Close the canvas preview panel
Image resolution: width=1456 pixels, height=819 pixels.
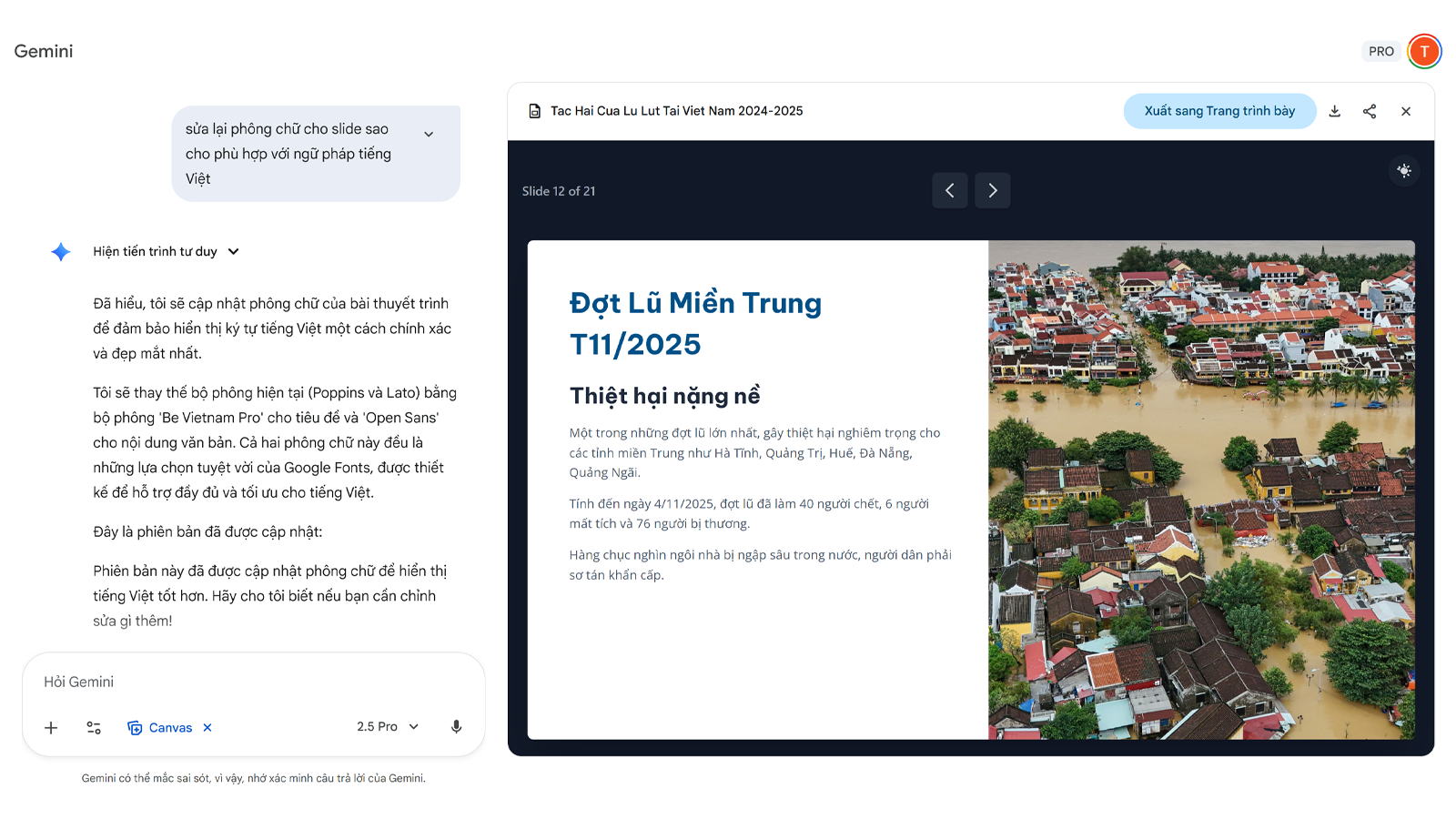click(1406, 111)
